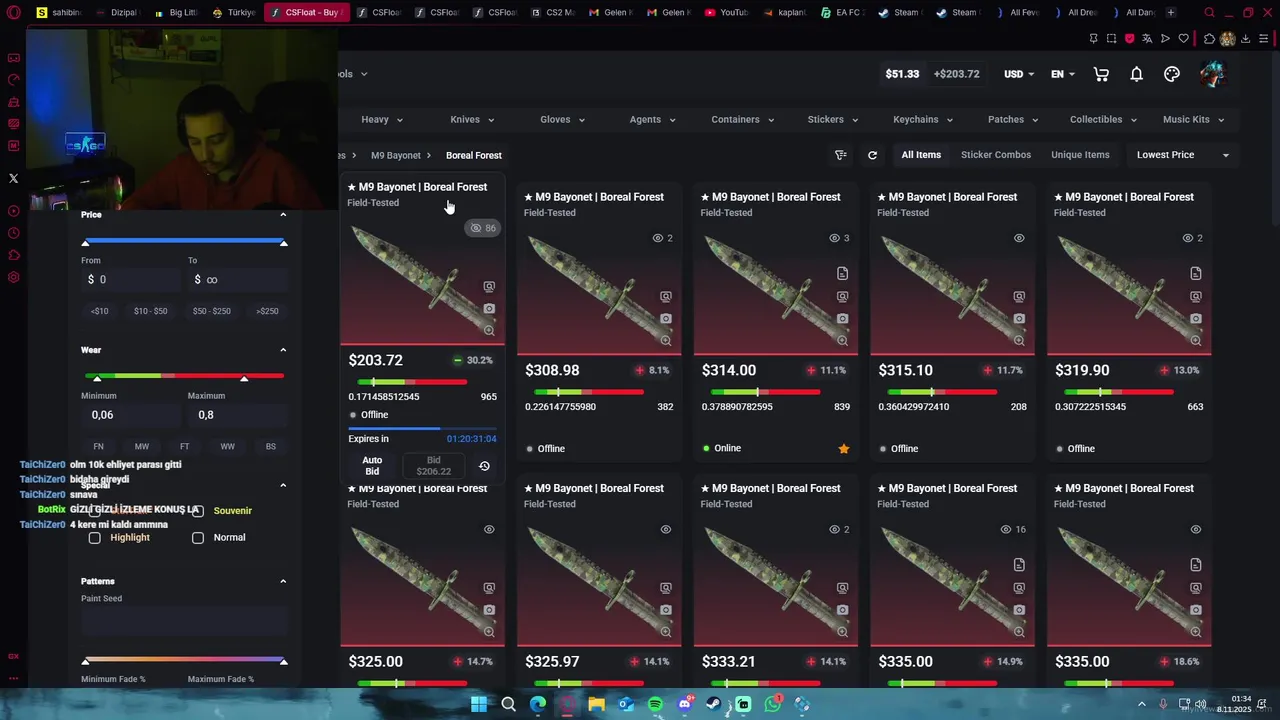Collapse the Patterns filter section

(x=283, y=581)
